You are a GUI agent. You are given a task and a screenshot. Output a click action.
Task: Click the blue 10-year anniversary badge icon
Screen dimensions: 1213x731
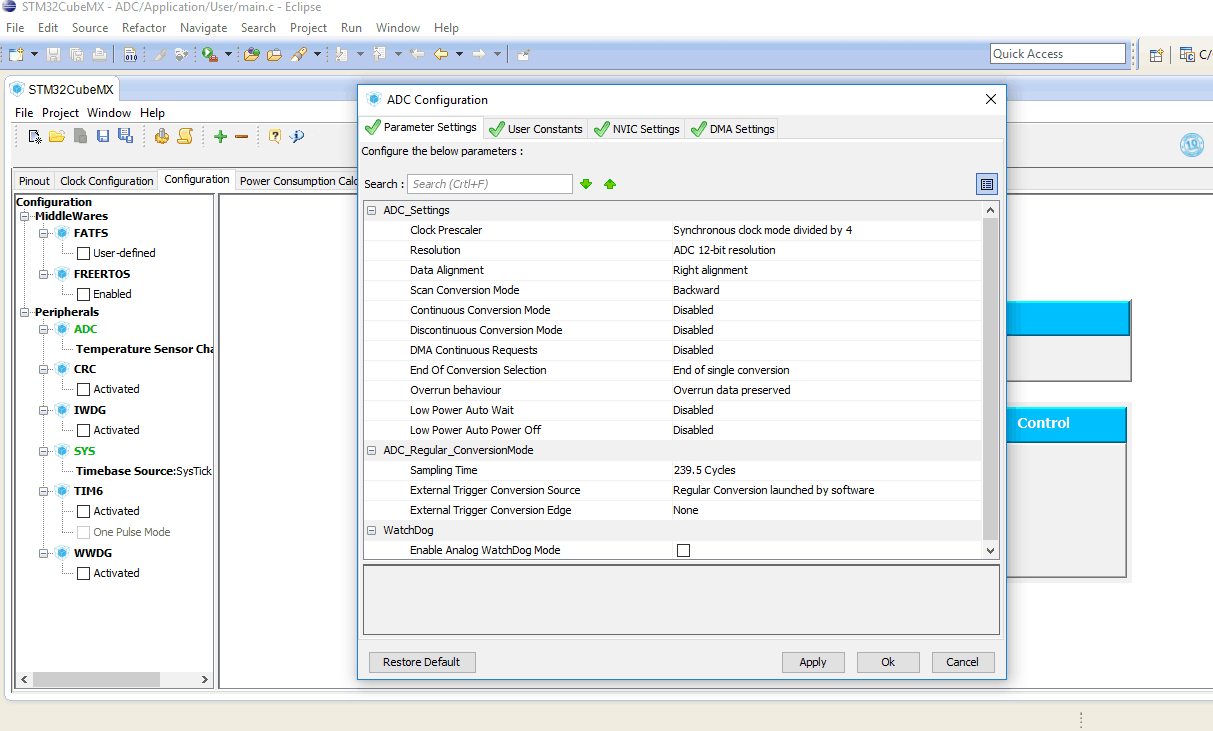coord(1192,145)
